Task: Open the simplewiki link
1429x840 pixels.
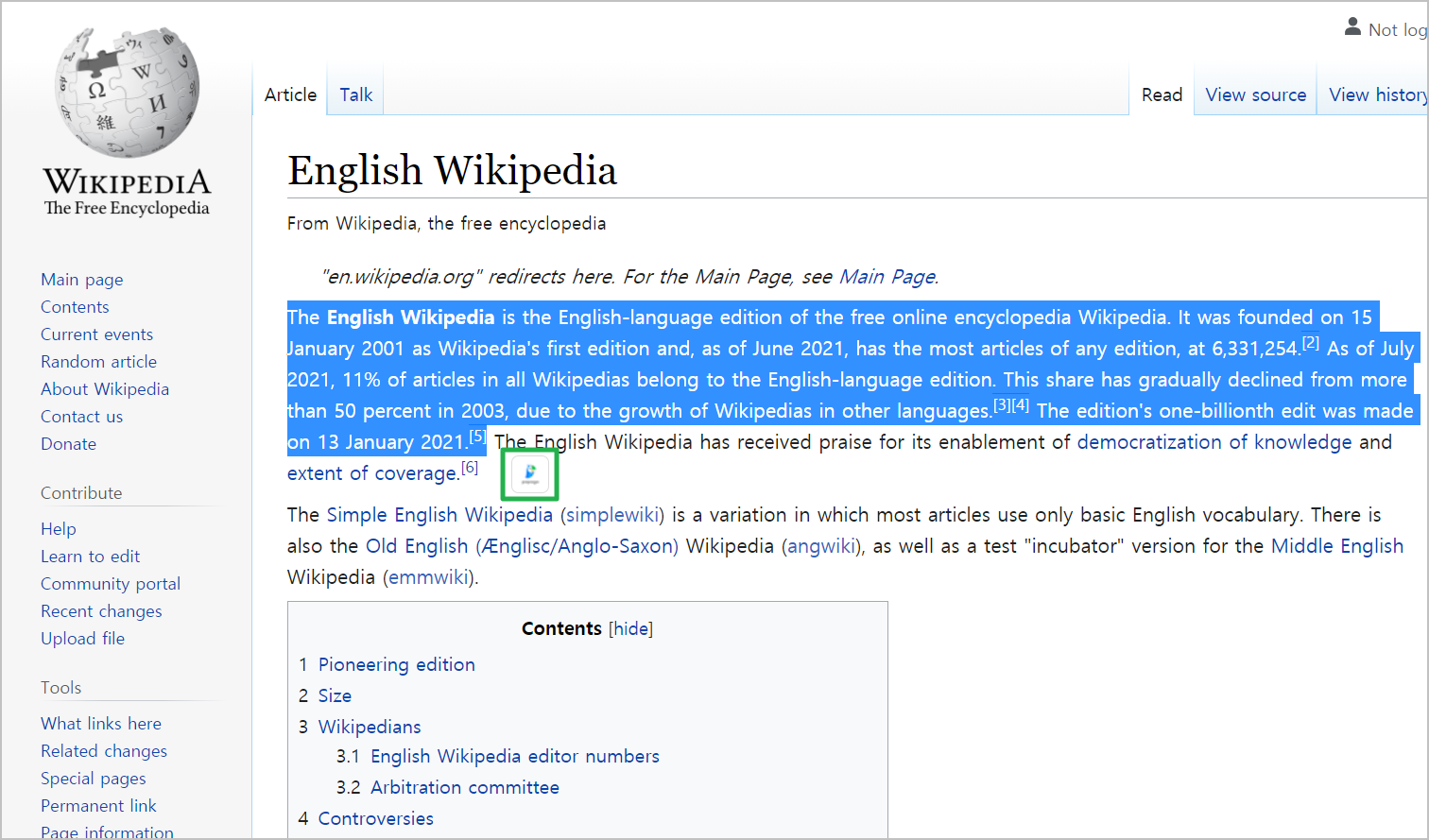Action: (x=612, y=515)
